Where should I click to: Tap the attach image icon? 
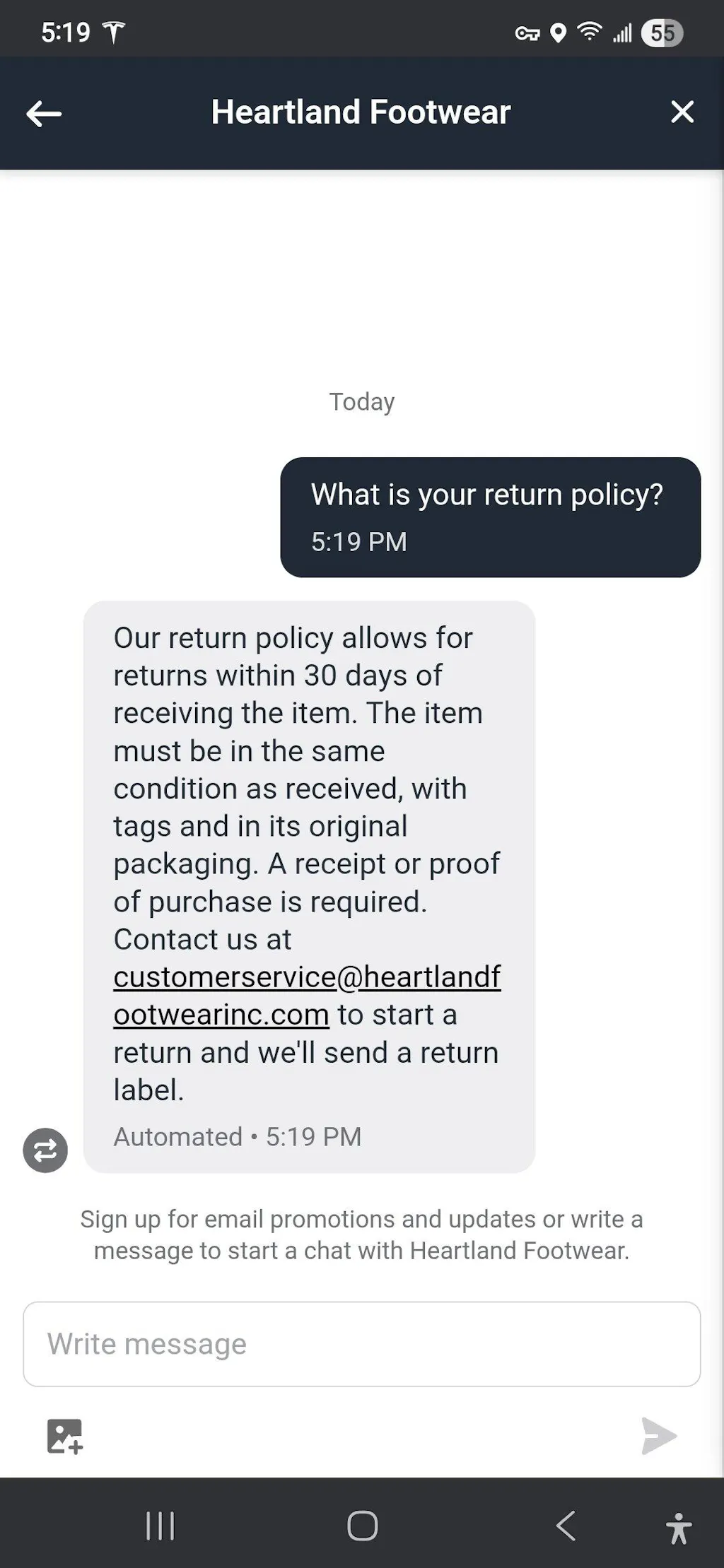pyautogui.click(x=65, y=1436)
